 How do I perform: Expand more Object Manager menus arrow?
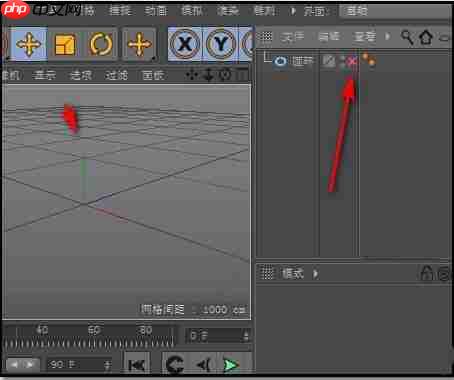point(387,36)
